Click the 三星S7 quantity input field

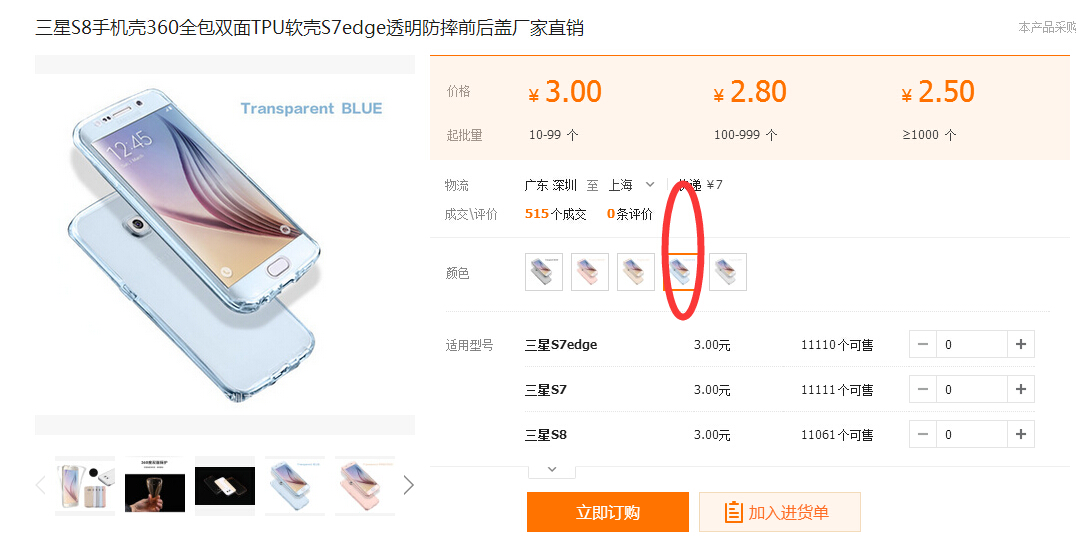pyautogui.click(x=972, y=389)
